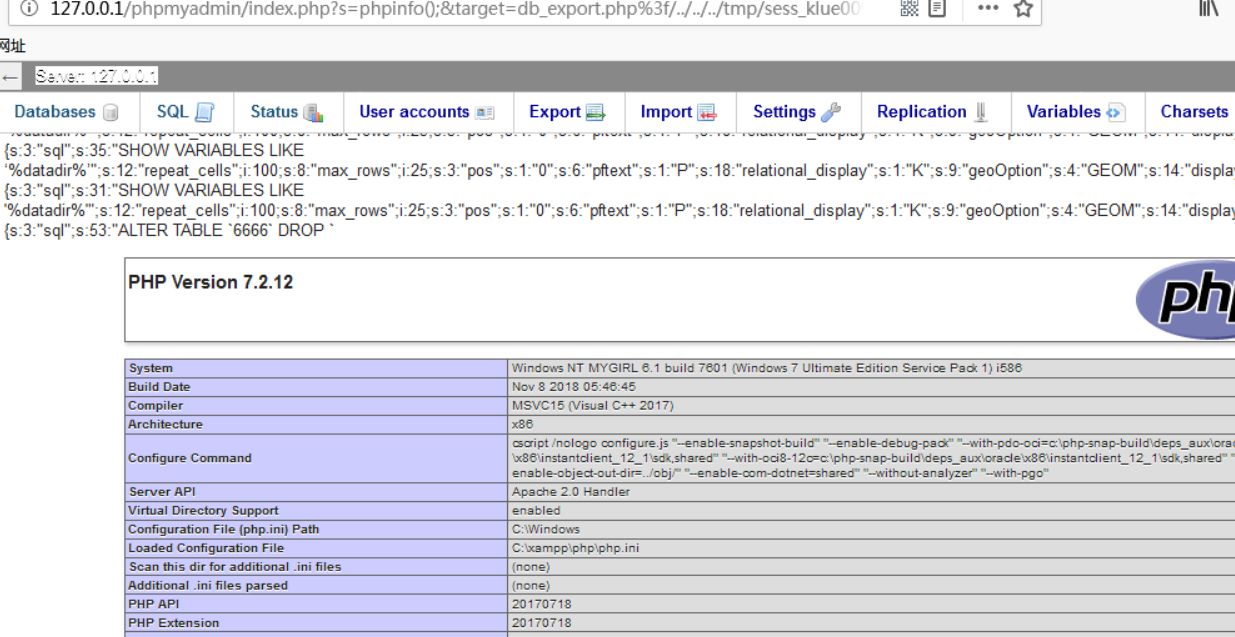Click the Windows NT MYGIRL system value
This screenshot has width=1235, height=637.
[766, 368]
